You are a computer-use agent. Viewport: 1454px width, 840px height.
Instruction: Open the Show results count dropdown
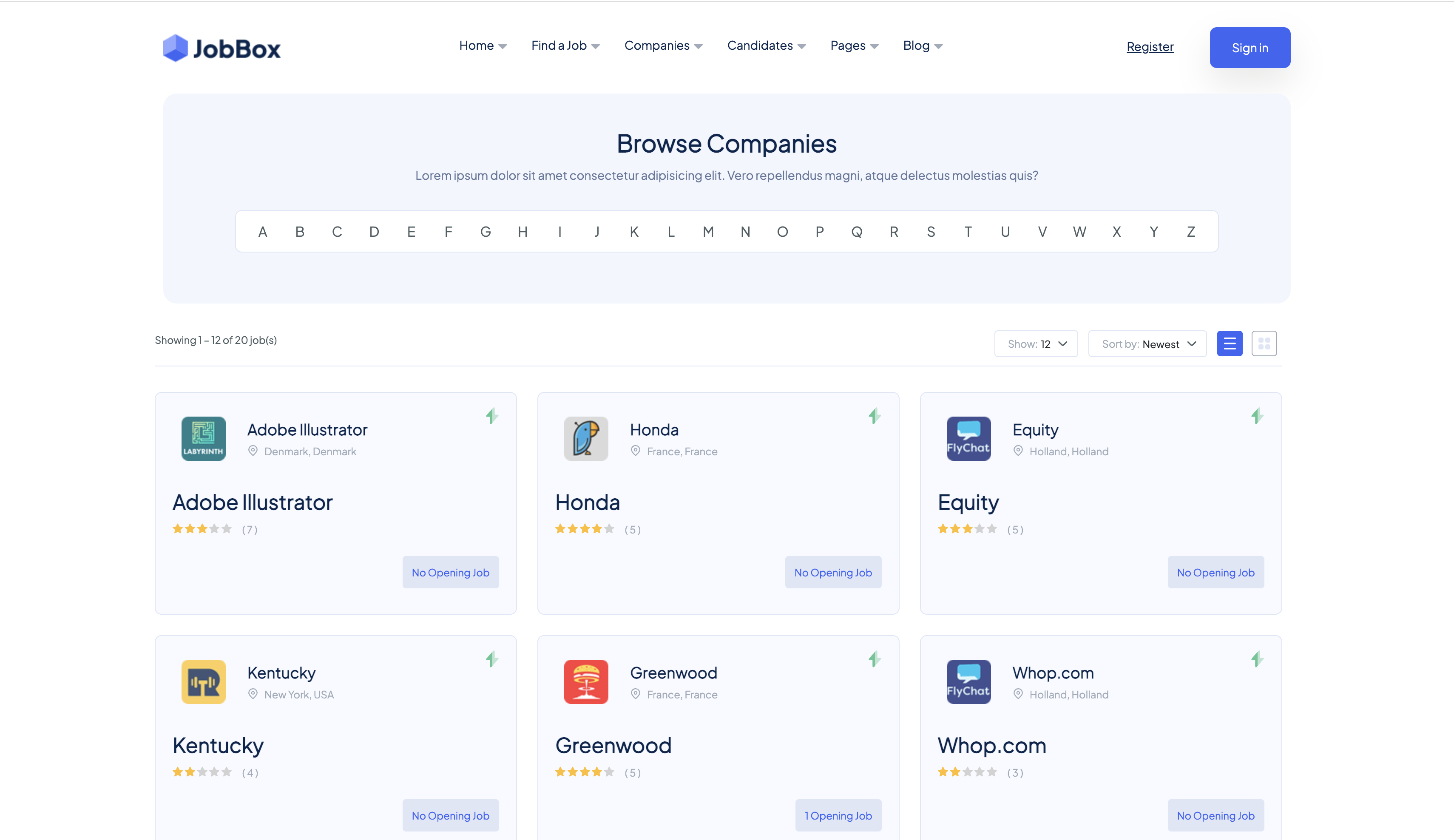[x=1036, y=343]
